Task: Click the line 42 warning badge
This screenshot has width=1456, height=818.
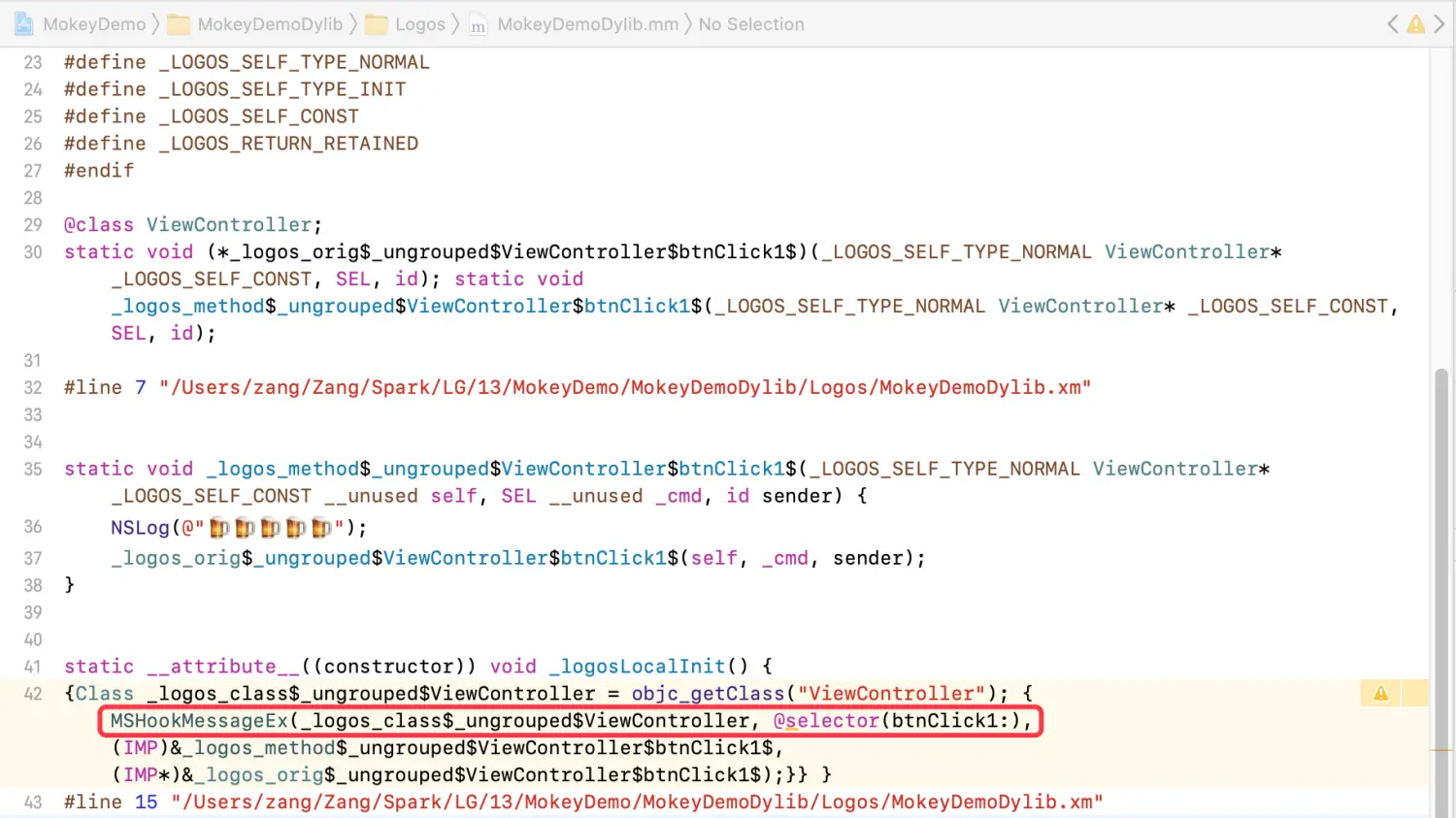Action: (1380, 693)
